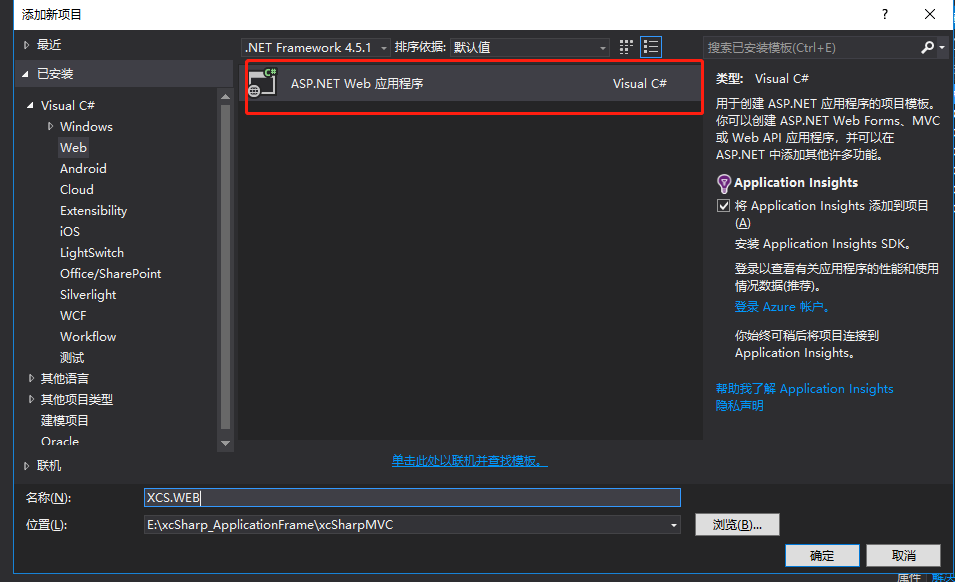The image size is (955, 582).
Task: Expand the 最近 section
Action: (x=26, y=45)
